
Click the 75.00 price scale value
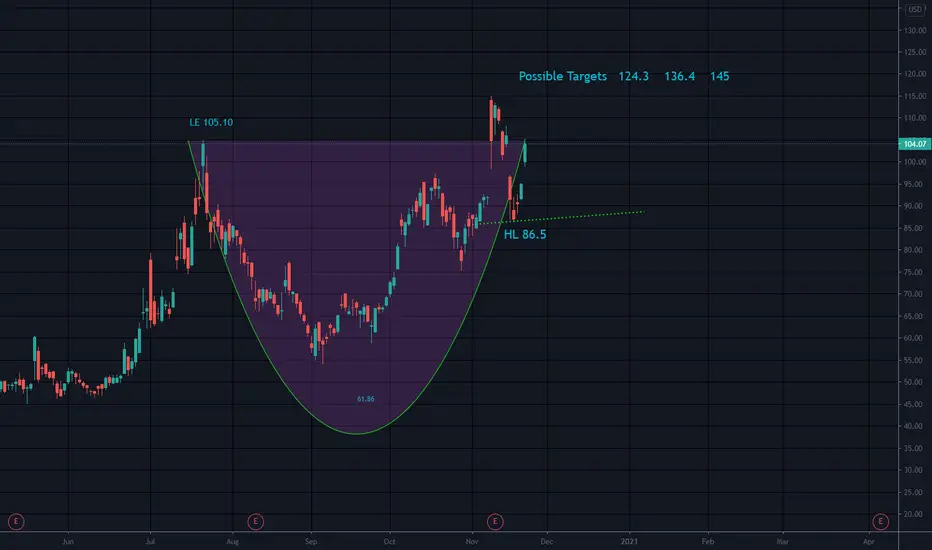pos(915,272)
